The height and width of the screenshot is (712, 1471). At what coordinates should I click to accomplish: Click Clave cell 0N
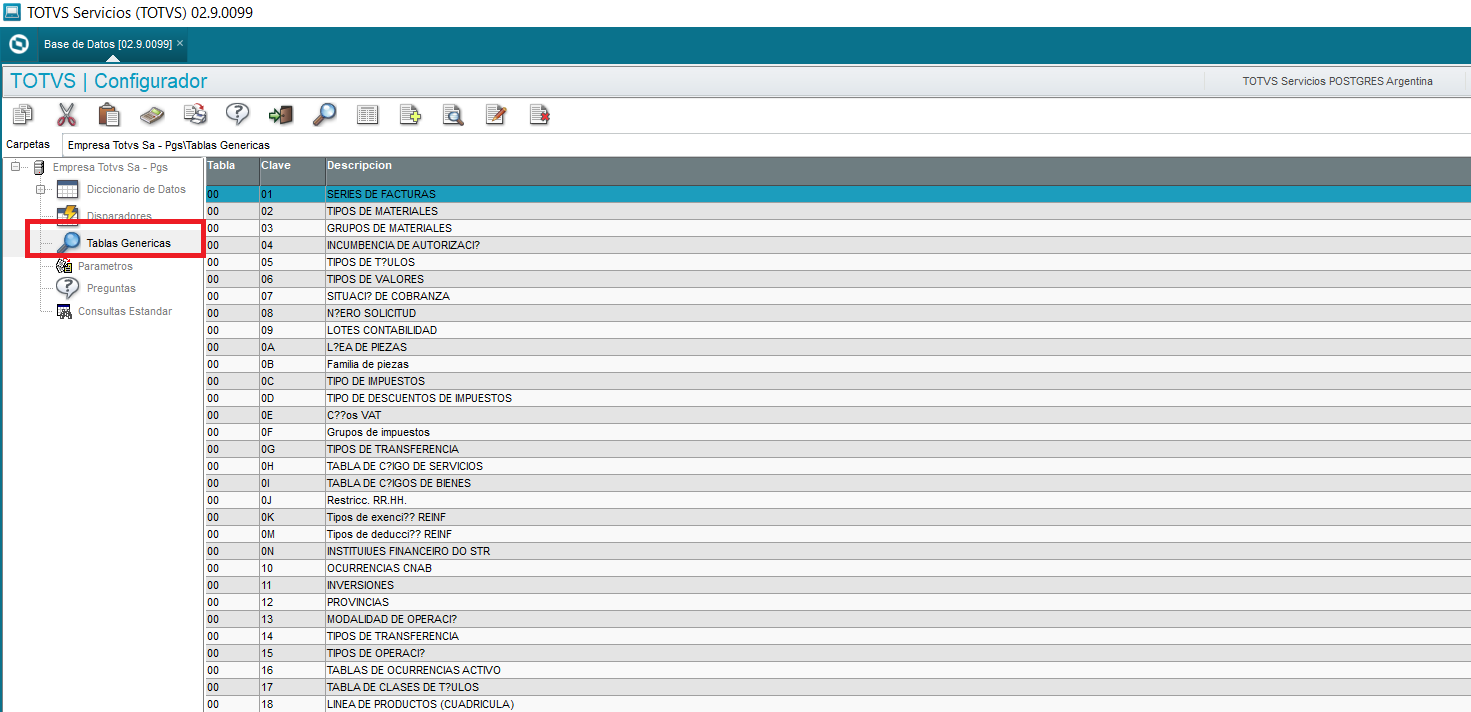(292, 551)
